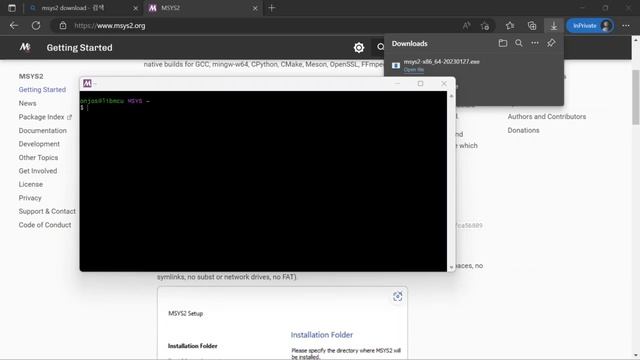The width and height of the screenshot is (640, 360).
Task: Click the MSYS2 logo in site header
Action: point(25,47)
